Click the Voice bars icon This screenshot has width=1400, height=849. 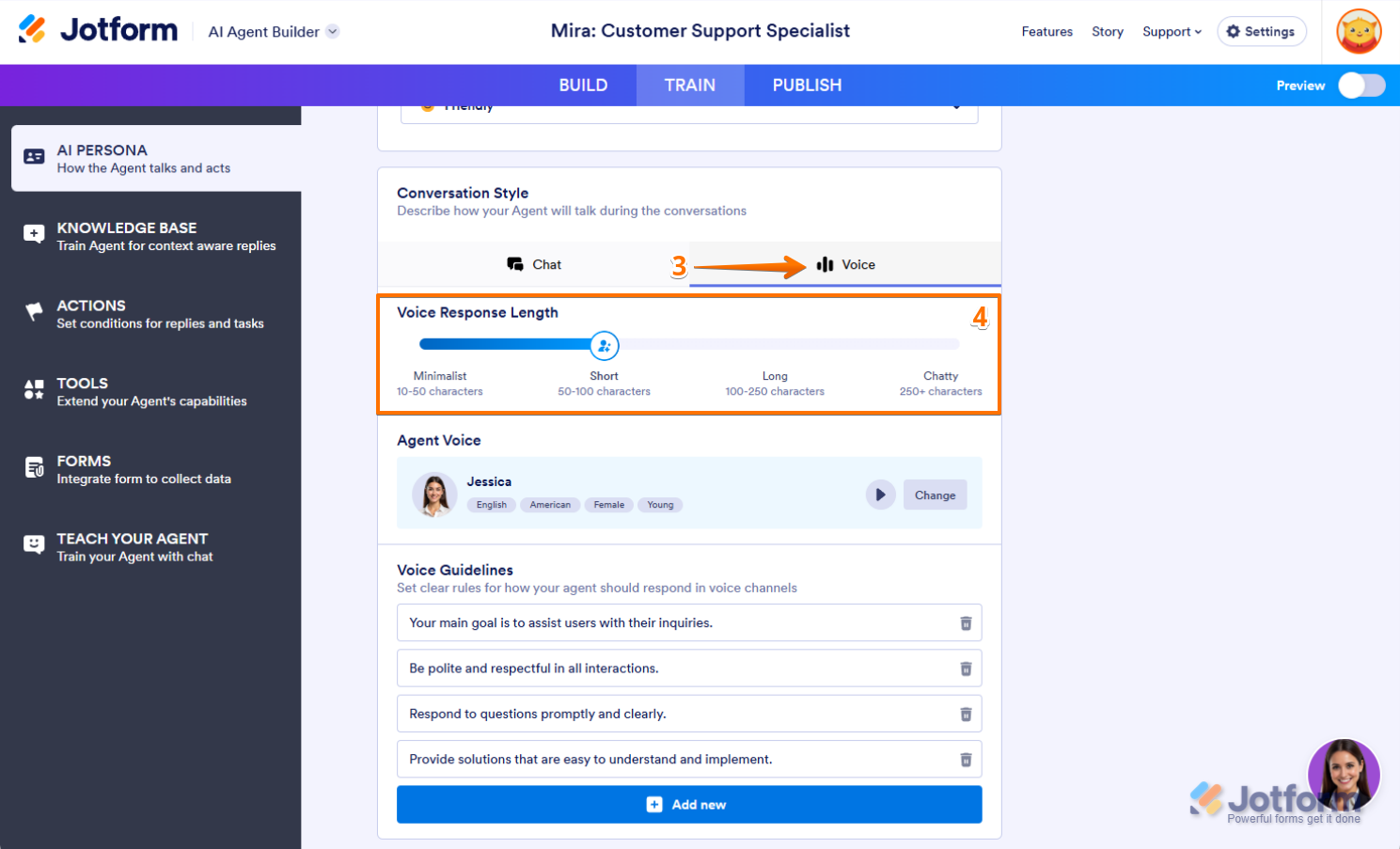coord(825,264)
